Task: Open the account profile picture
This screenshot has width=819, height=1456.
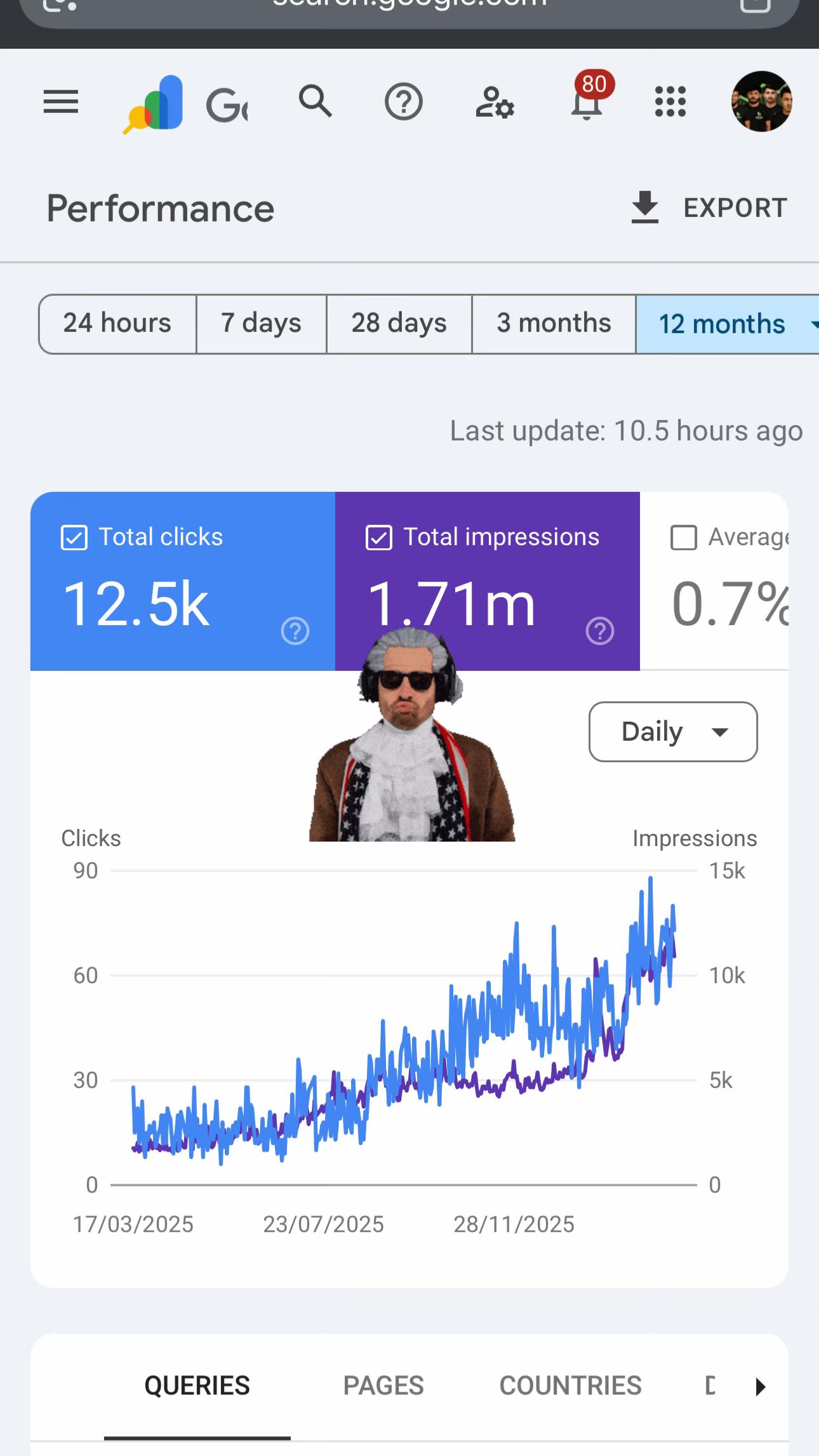Action: 762,102
